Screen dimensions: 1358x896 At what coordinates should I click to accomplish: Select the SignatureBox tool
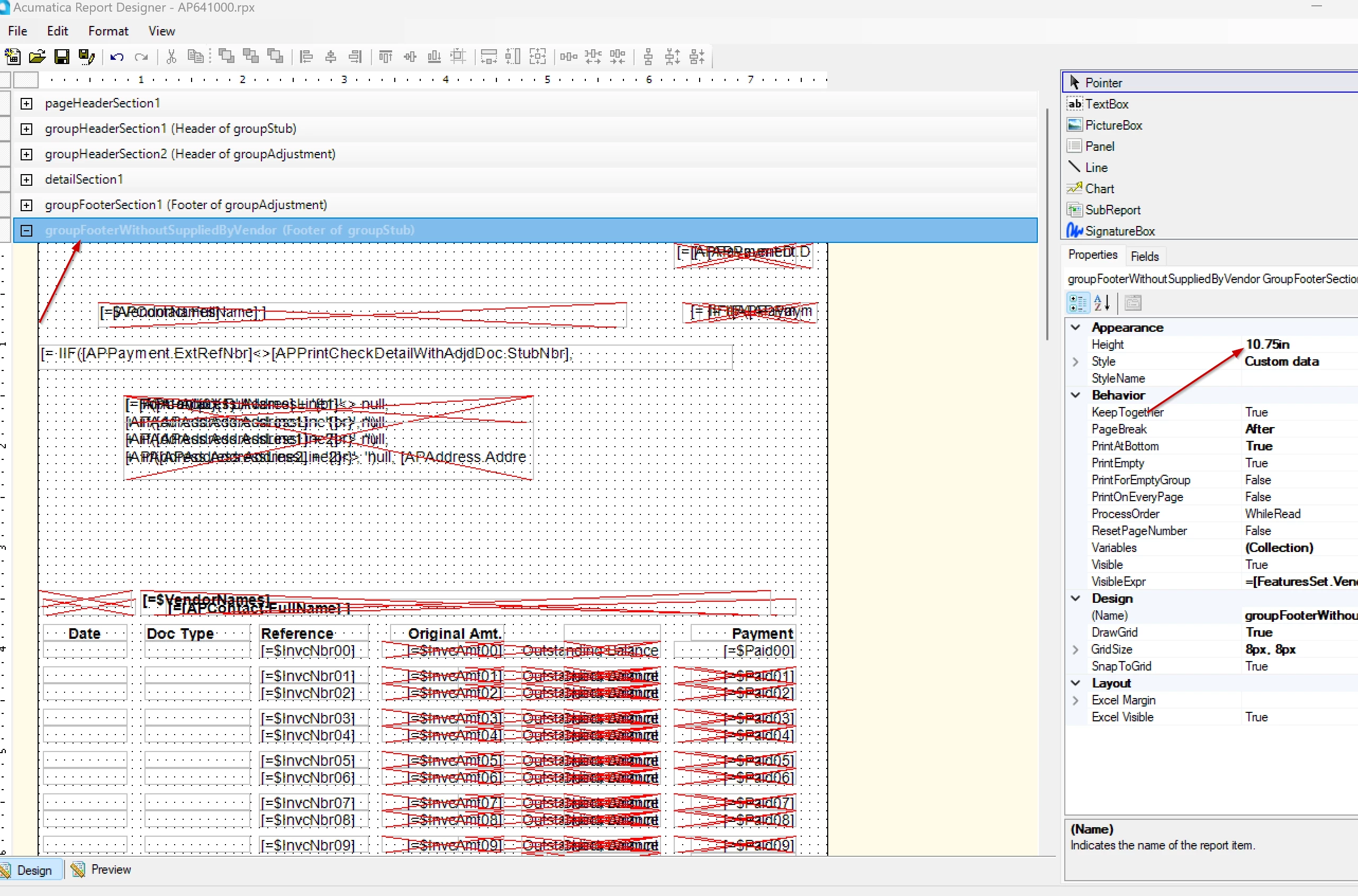1119,231
